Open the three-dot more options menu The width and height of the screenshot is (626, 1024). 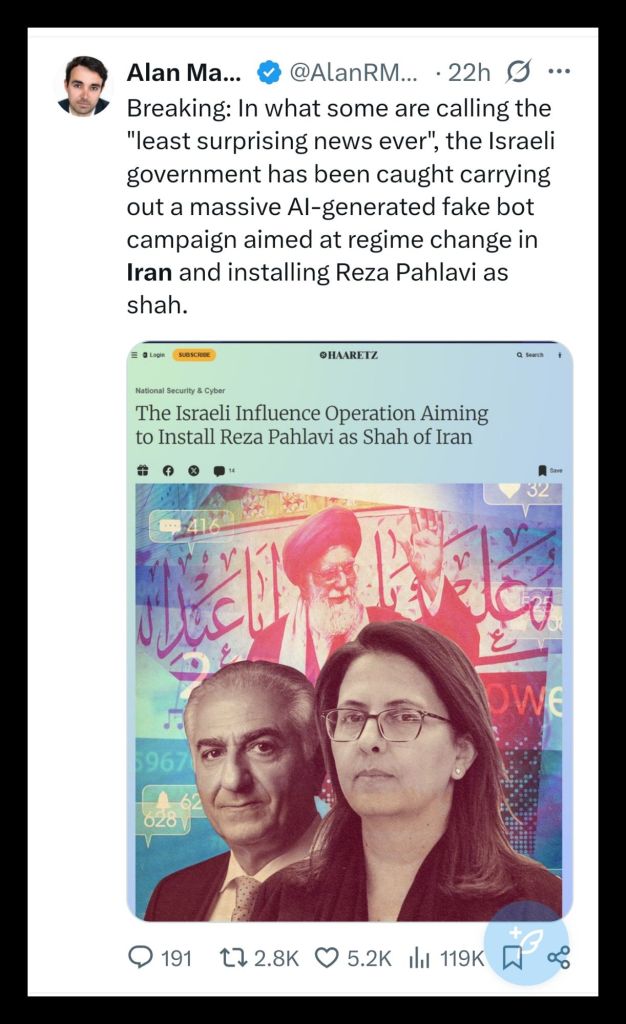click(559, 71)
